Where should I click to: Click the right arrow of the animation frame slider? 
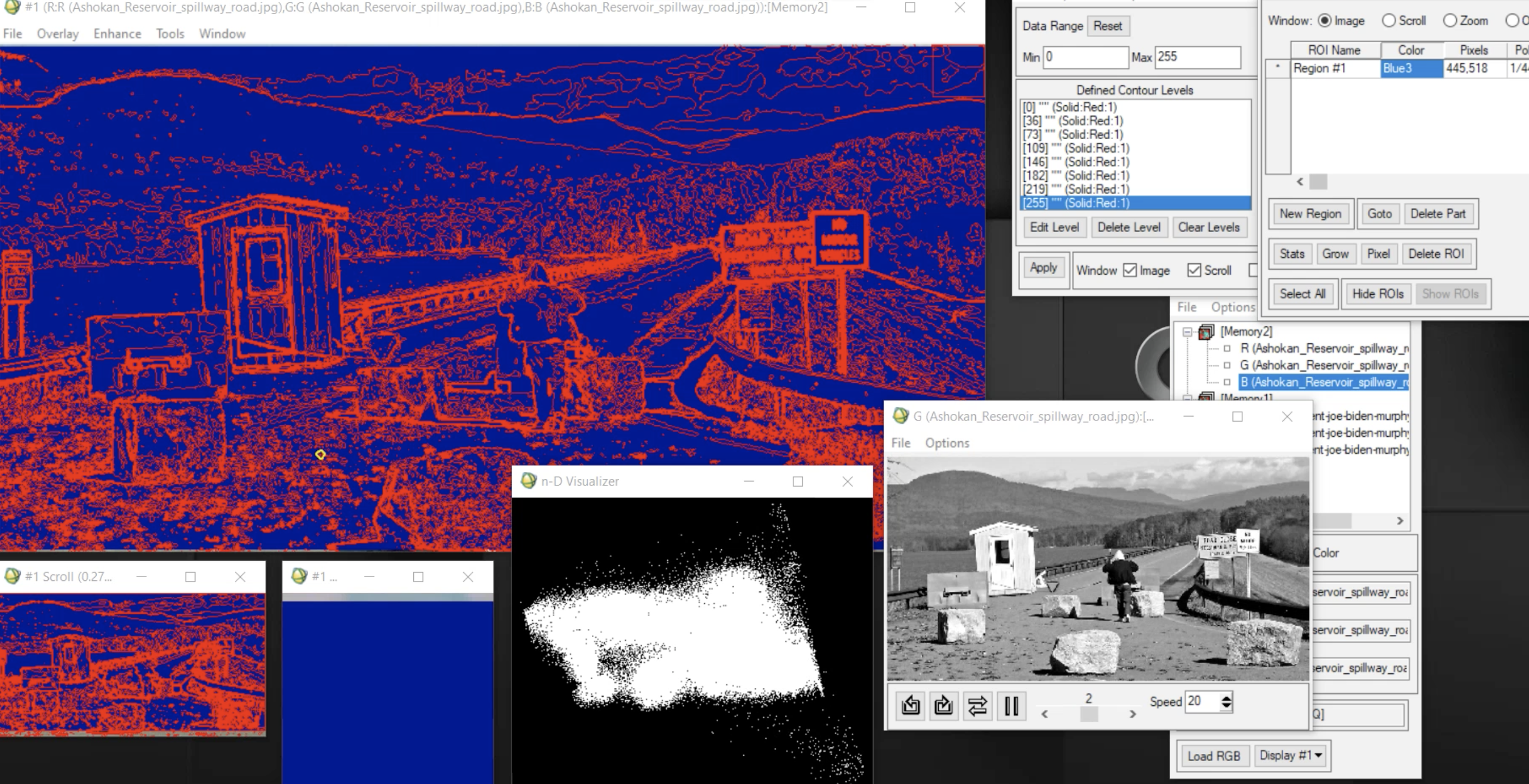[x=1133, y=714]
